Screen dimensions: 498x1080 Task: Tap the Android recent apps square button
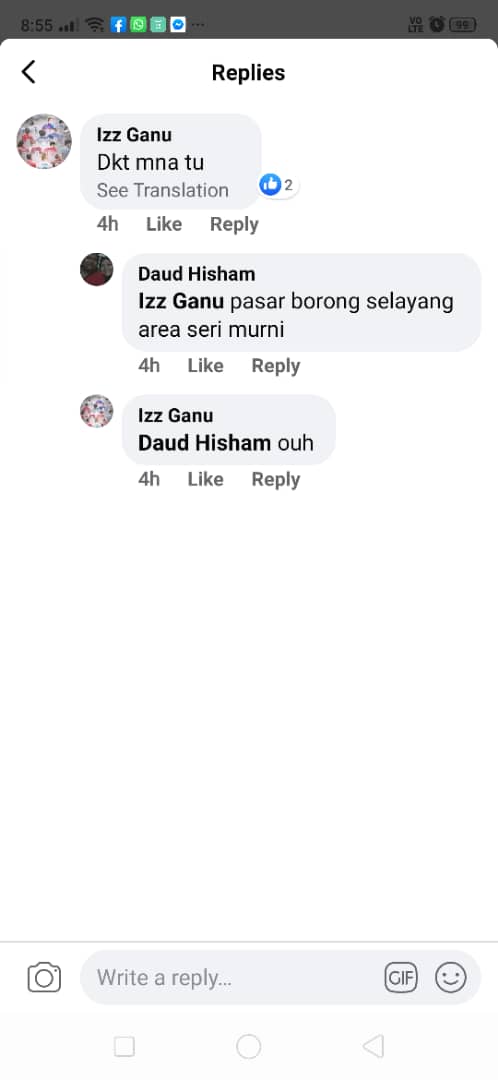[124, 1046]
